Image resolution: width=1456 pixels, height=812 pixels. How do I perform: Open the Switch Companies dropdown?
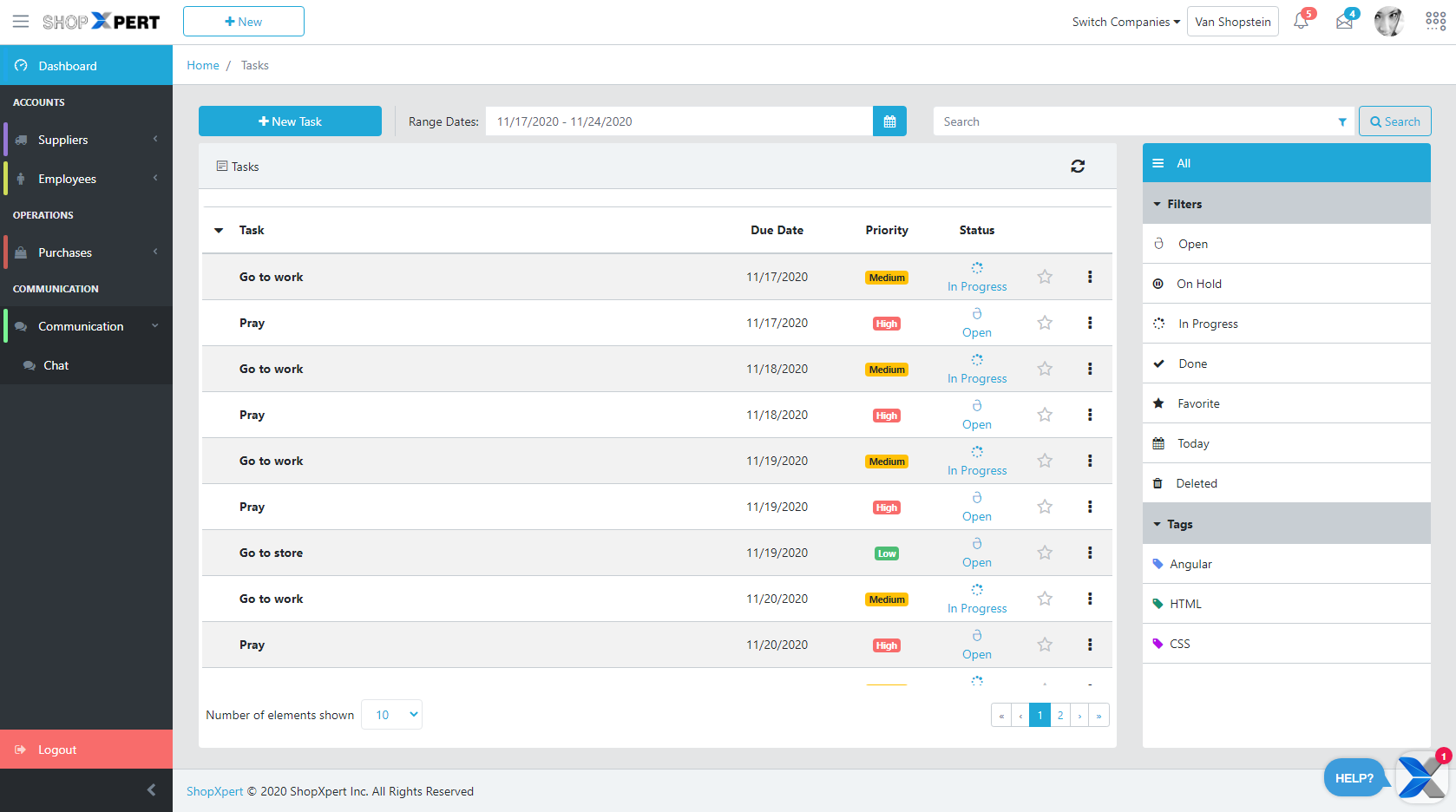tap(1125, 21)
